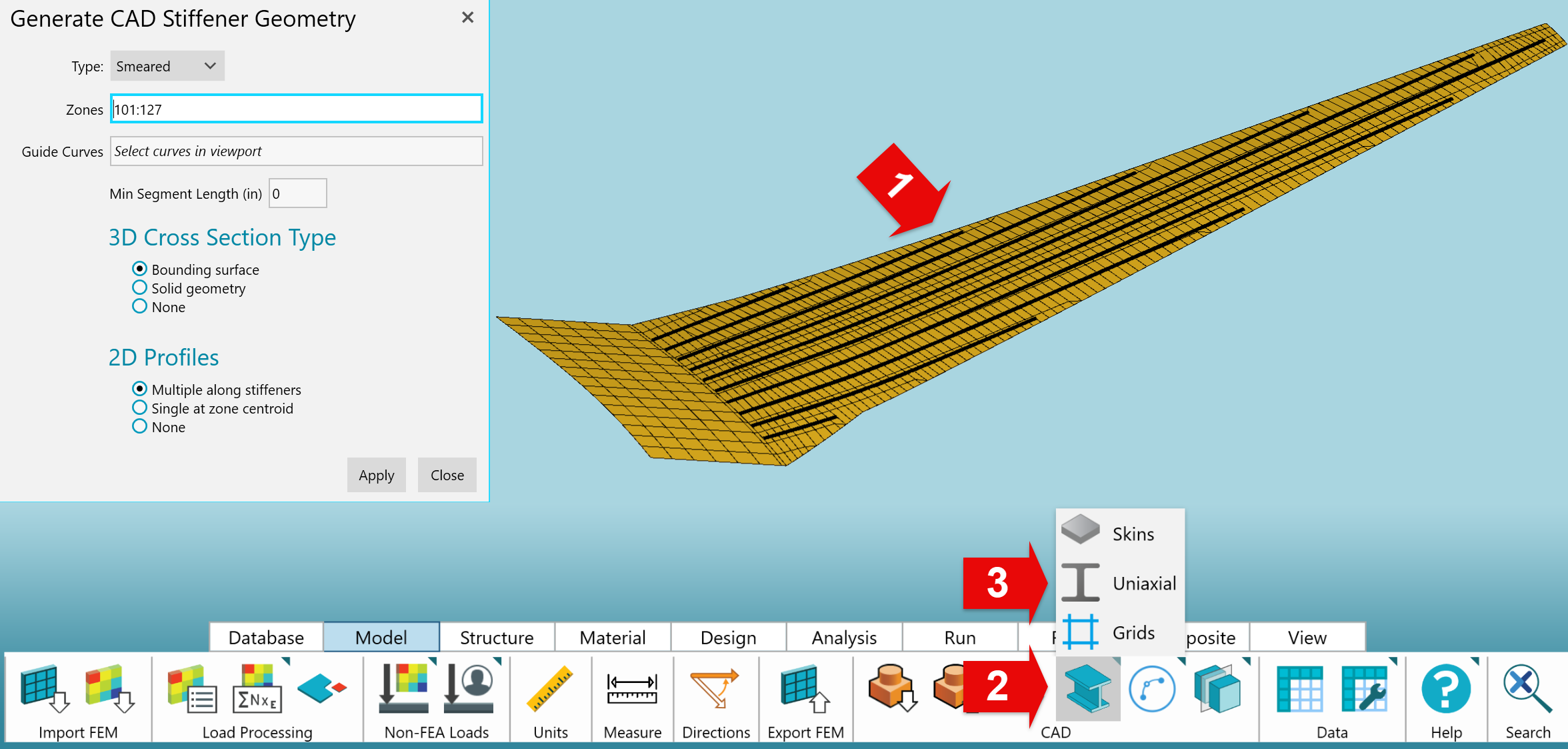Click the Export FEM mesh icon
The height and width of the screenshot is (749, 1568).
point(805,689)
